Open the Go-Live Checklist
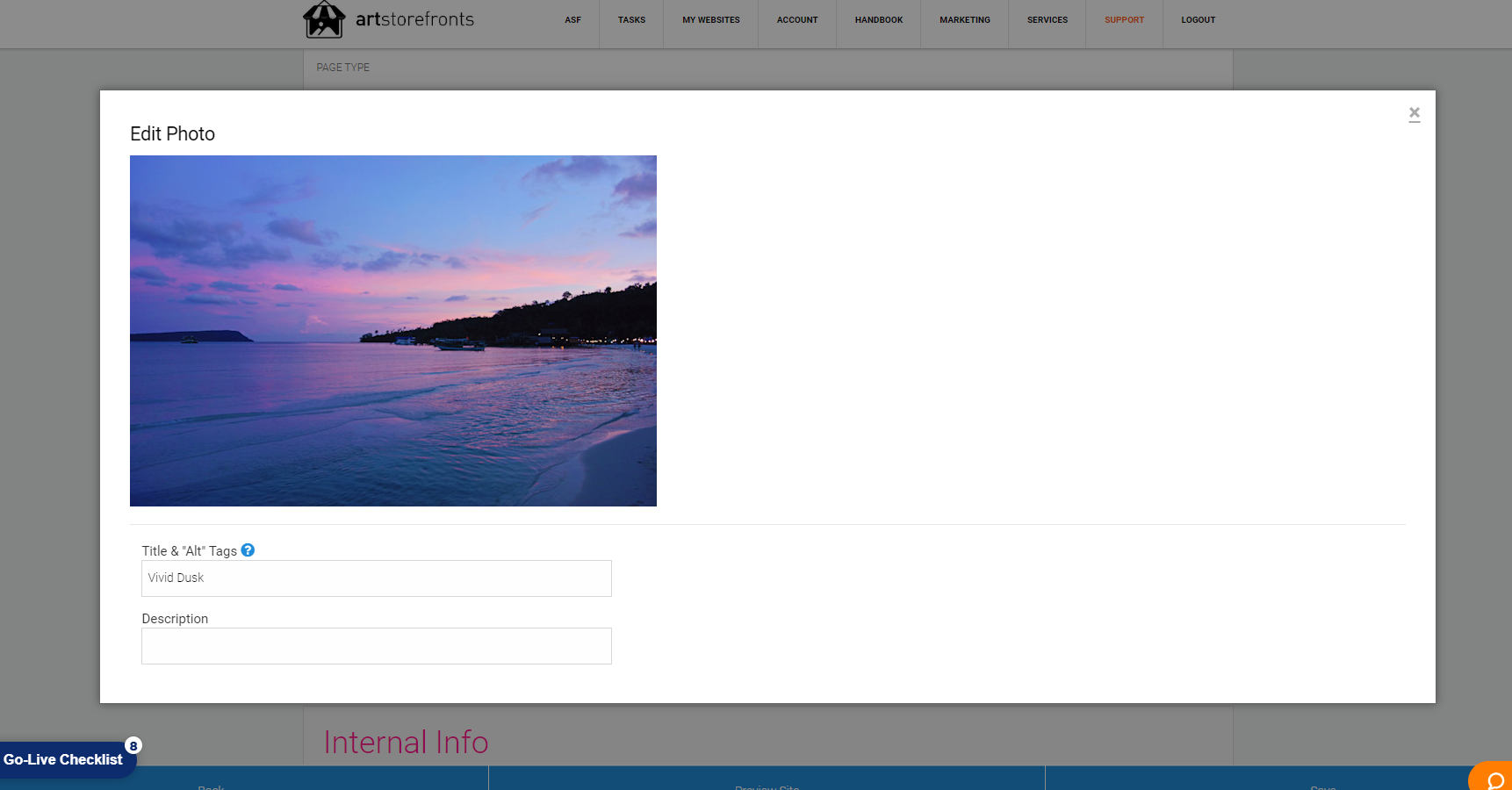Viewport: 1512px width, 790px height. point(61,758)
